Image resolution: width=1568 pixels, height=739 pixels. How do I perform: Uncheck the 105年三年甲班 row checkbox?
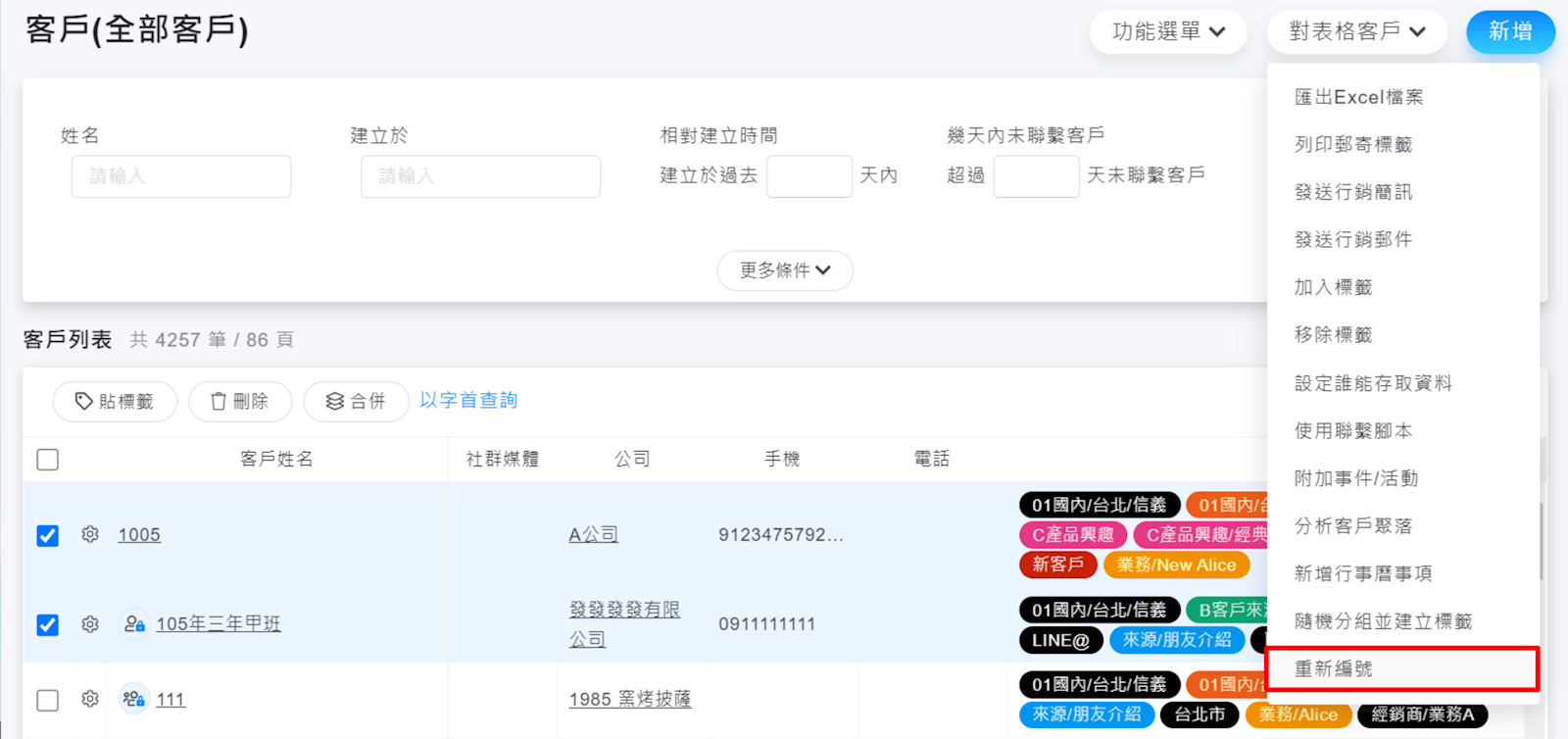[47, 625]
